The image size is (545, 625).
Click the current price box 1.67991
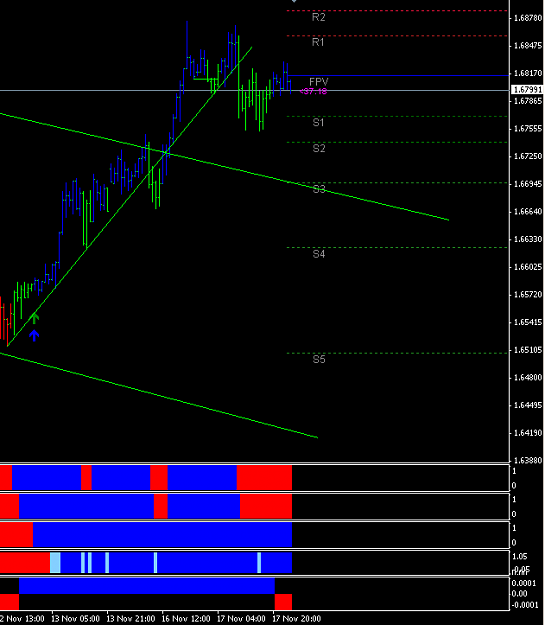(527, 90)
